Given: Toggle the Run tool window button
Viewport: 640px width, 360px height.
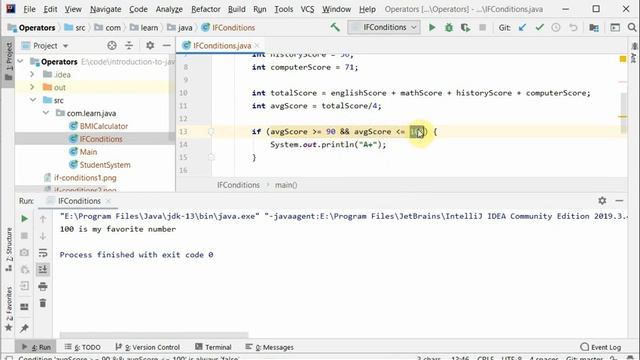Looking at the screenshot, I should [36, 347].
